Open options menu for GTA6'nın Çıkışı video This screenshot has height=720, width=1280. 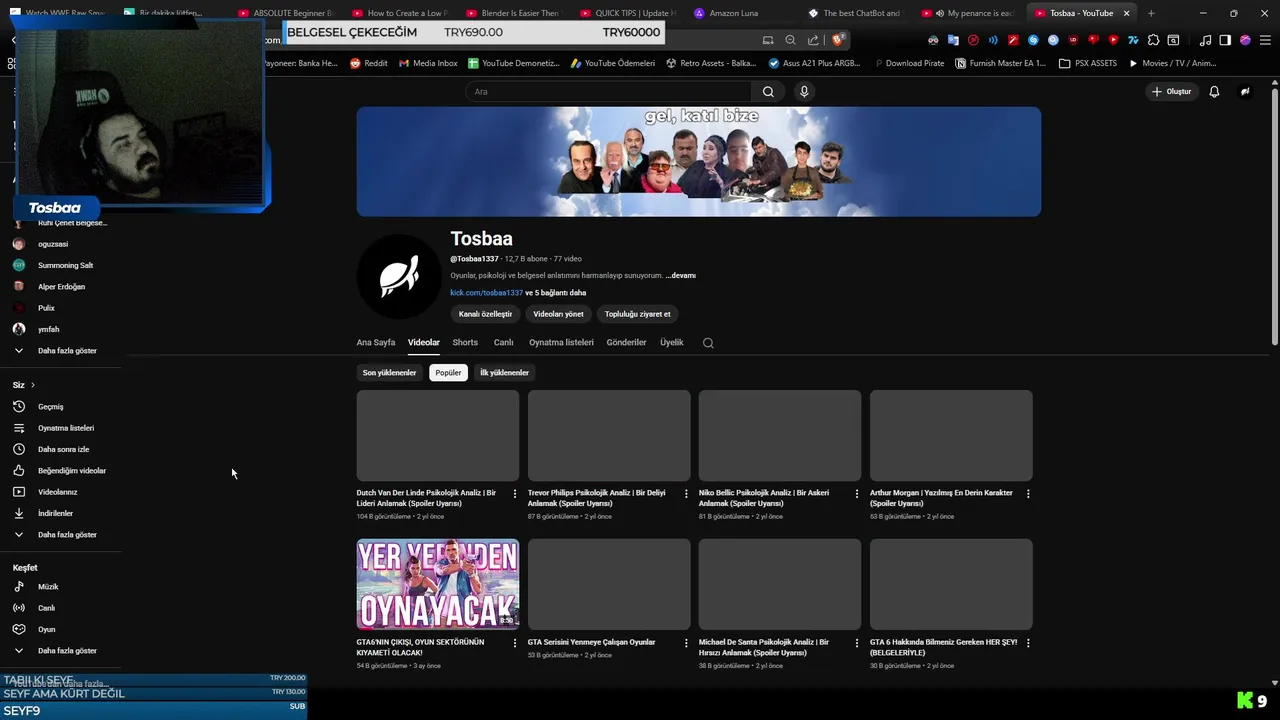[x=515, y=643]
